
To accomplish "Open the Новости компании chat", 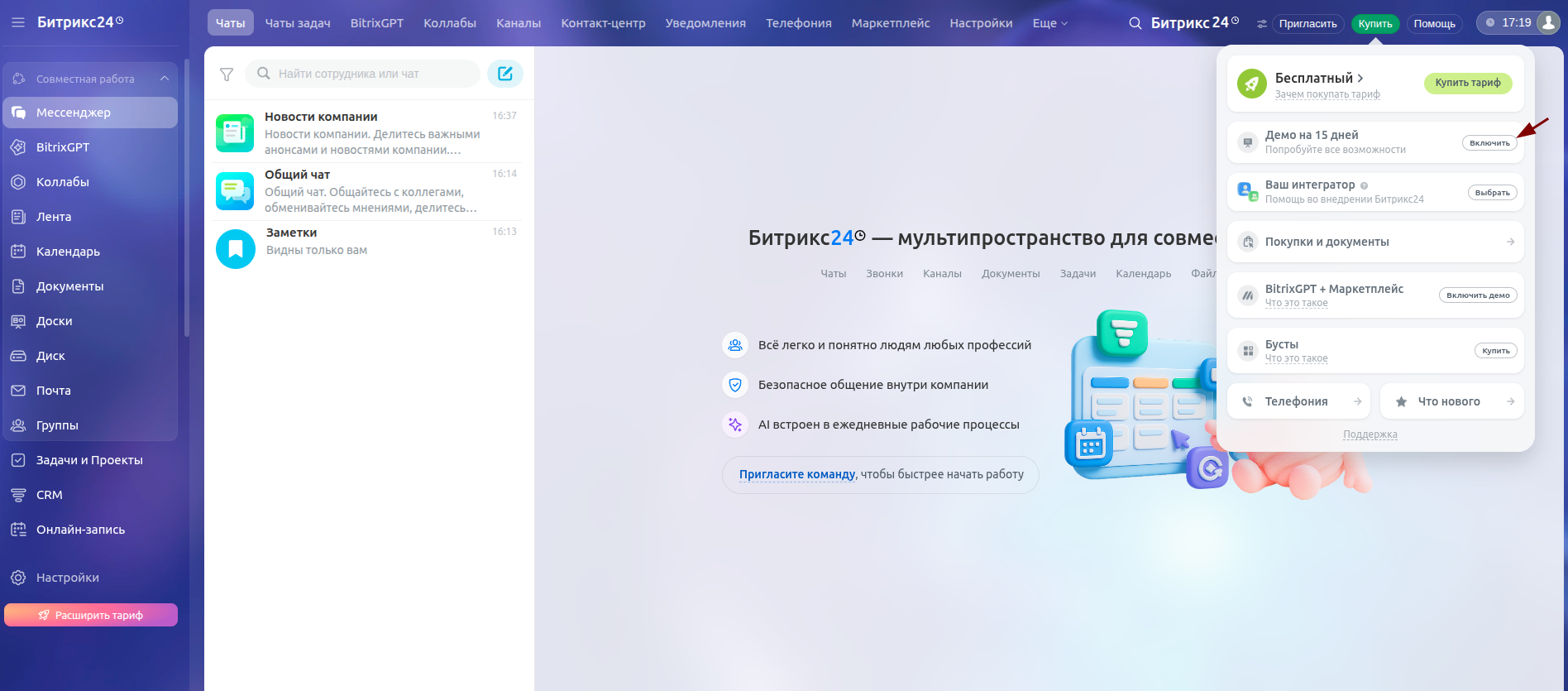I will click(x=368, y=133).
